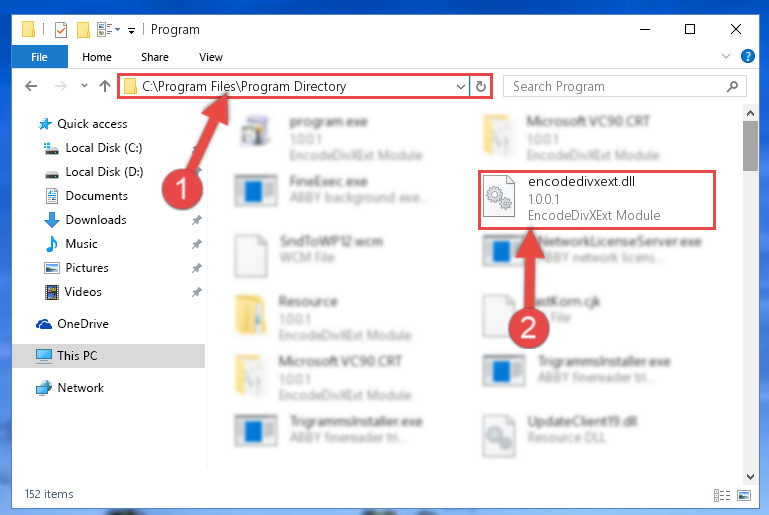
Task: Select the Resource folder
Action: [x=324, y=317]
